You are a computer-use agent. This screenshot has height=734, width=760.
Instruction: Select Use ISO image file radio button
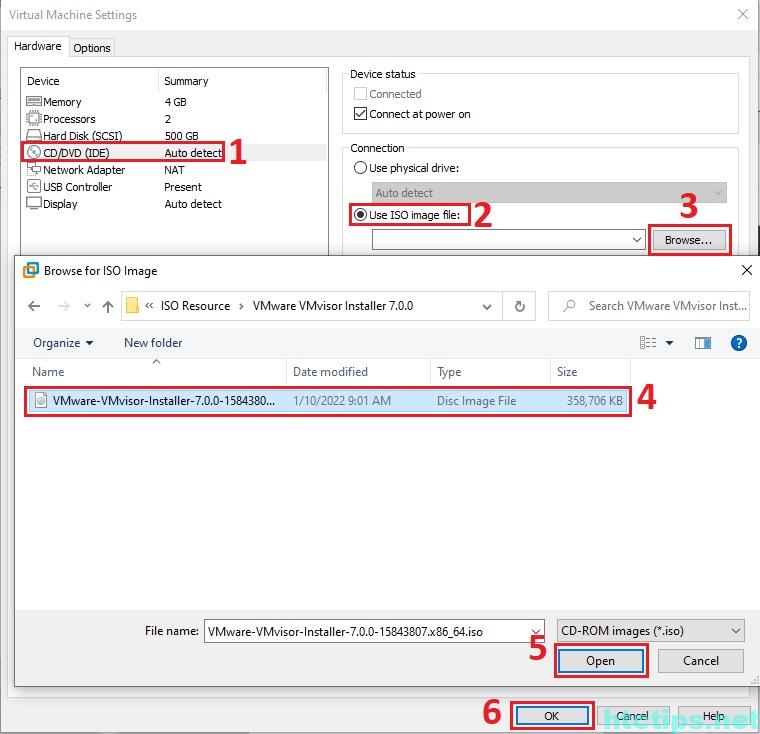(360, 214)
